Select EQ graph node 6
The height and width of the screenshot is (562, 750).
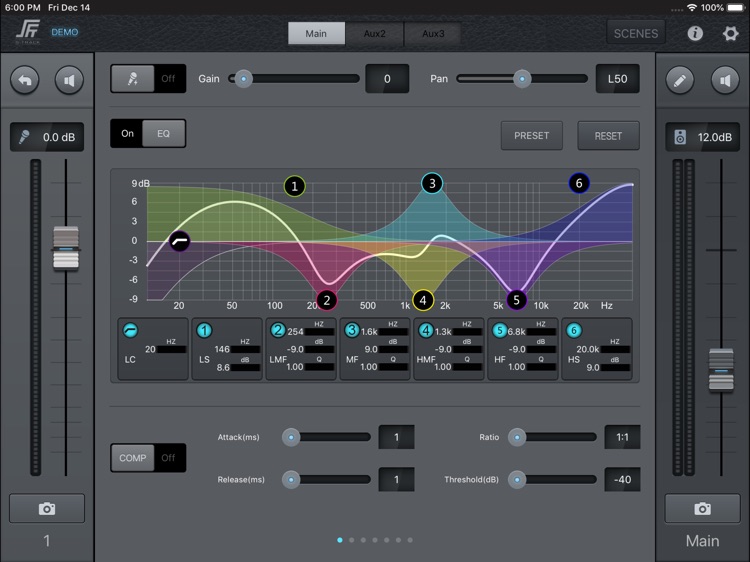[x=579, y=183]
